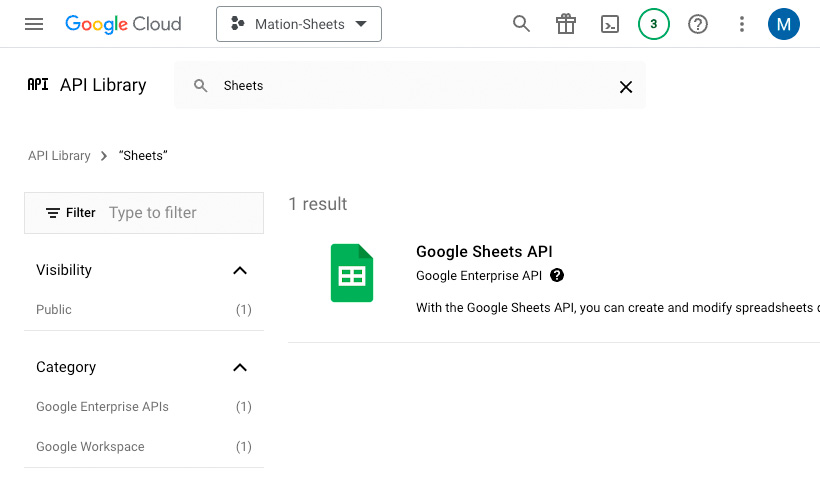Open the hamburger navigation menu
This screenshot has height=487, width=820.
(34, 24)
